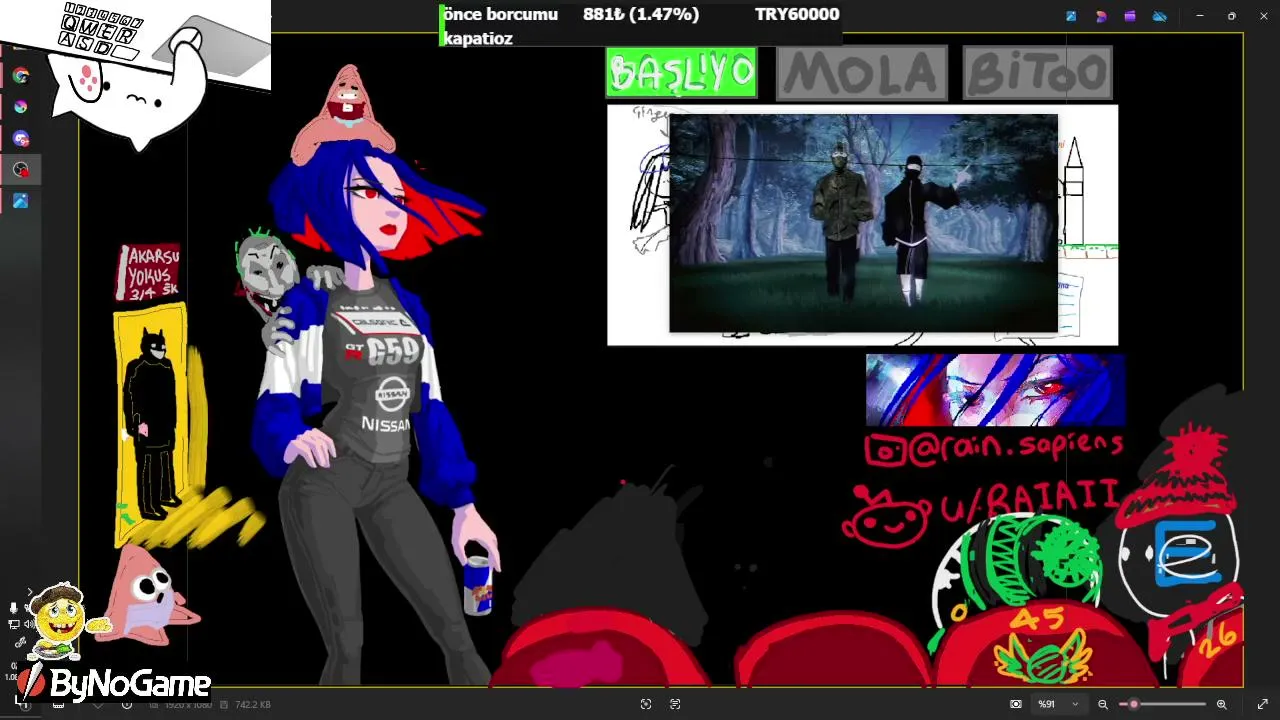The height and width of the screenshot is (720, 1280).
Task: Open the image Edit tool in Photos
Action: [1071, 16]
